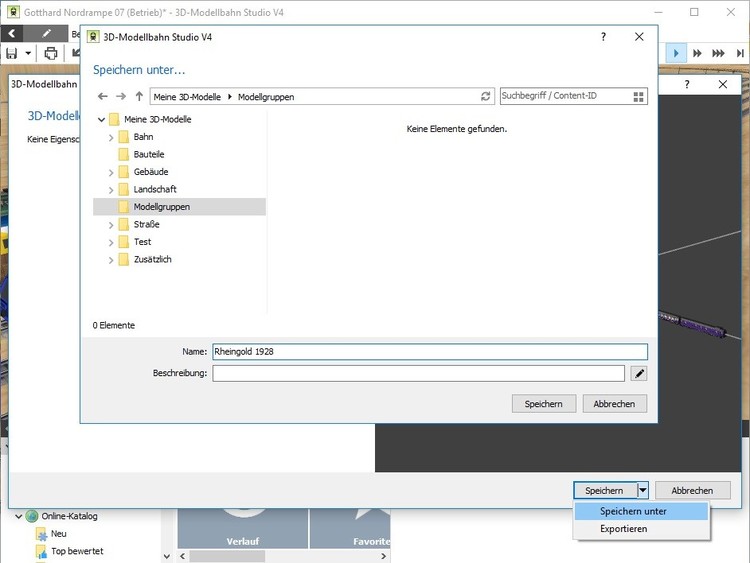
Task: Switch view with the grid icon
Action: tap(638, 97)
